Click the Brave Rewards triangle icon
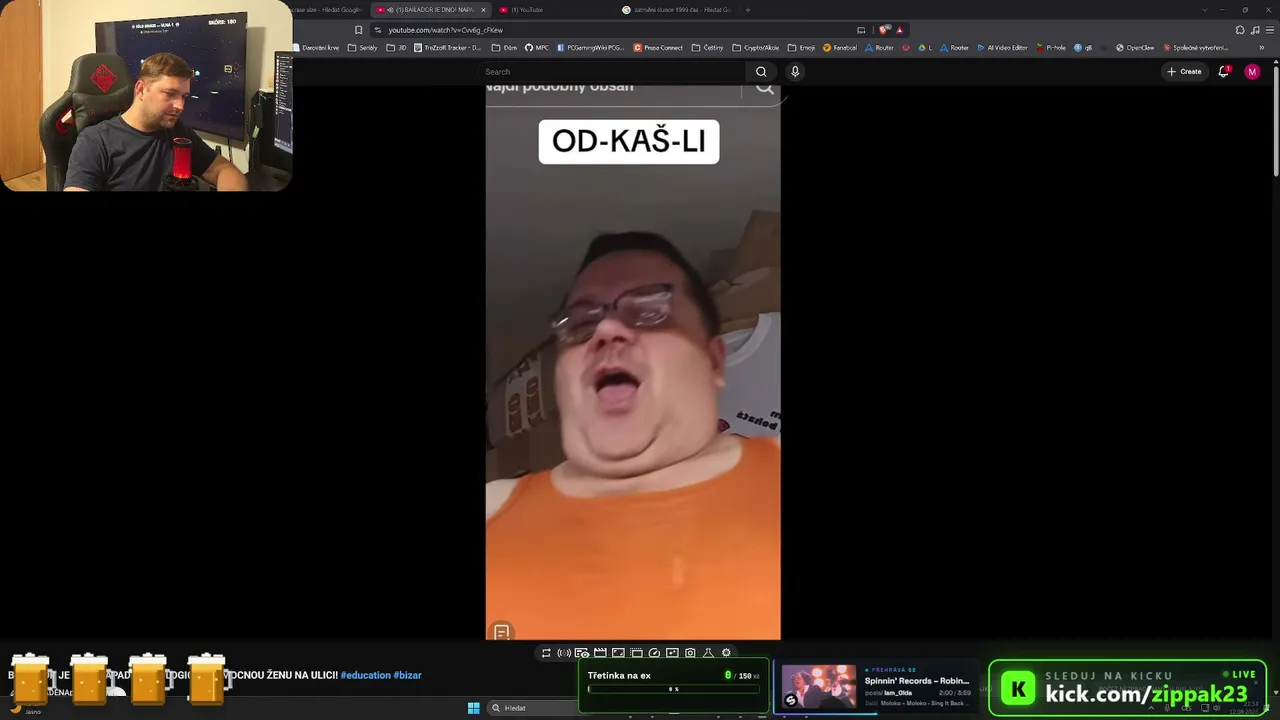The height and width of the screenshot is (720, 1280). point(899,30)
